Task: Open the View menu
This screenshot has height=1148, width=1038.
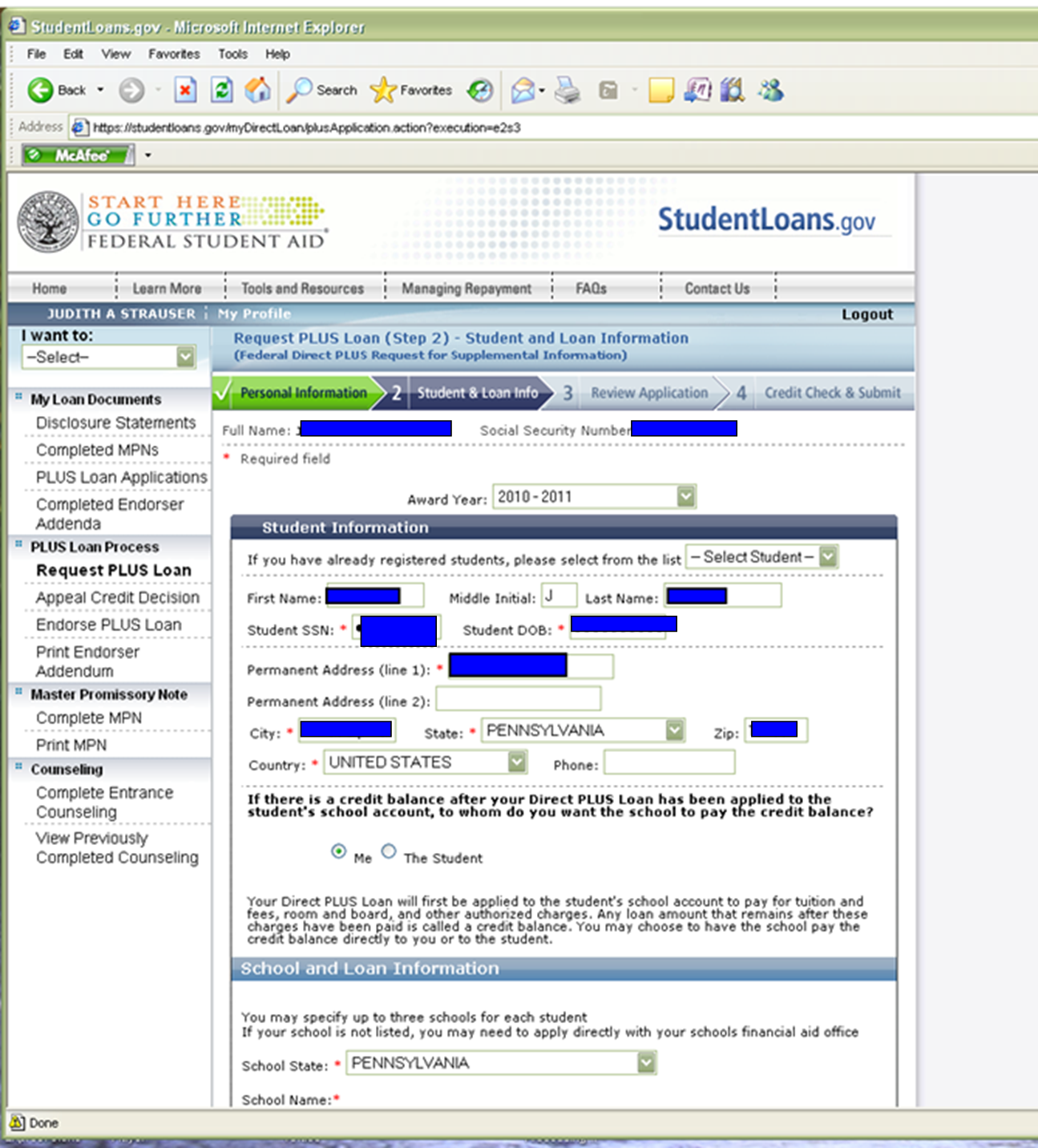Action: coord(115,54)
